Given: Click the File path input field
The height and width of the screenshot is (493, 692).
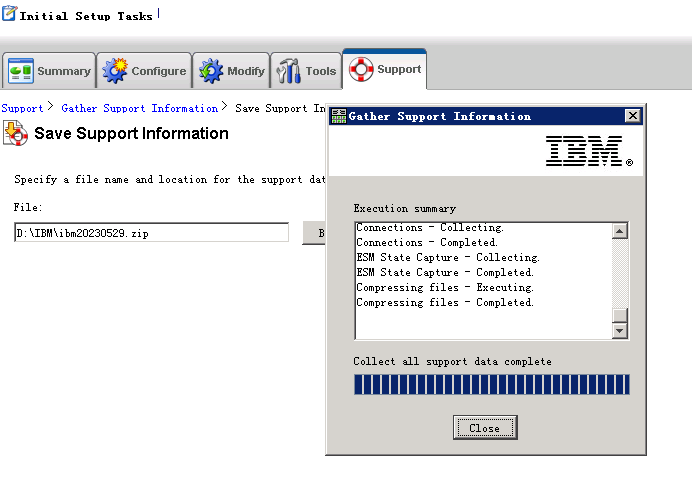Looking at the screenshot, I should [x=151, y=233].
